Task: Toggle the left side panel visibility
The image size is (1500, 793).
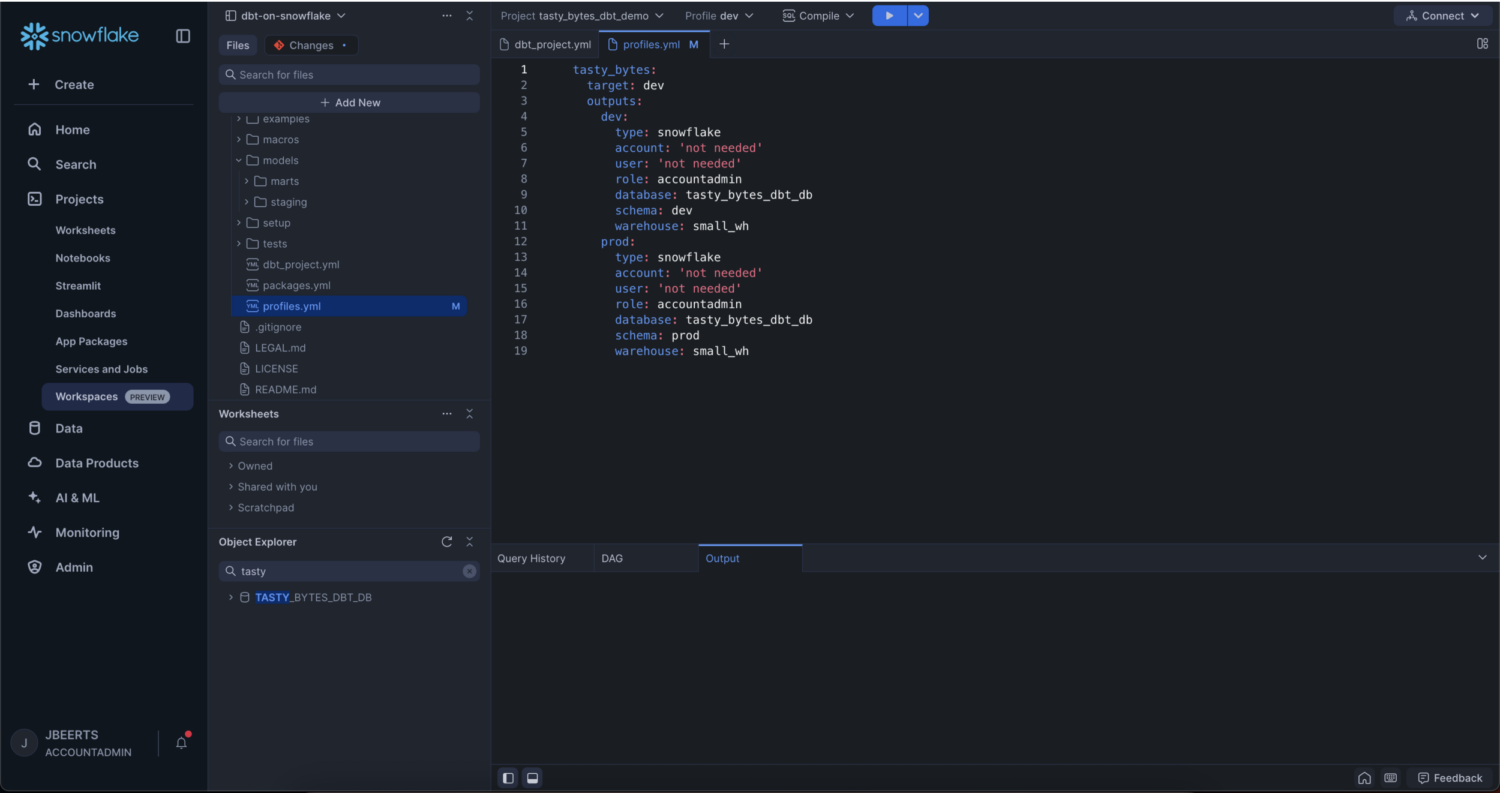Action: click(508, 778)
